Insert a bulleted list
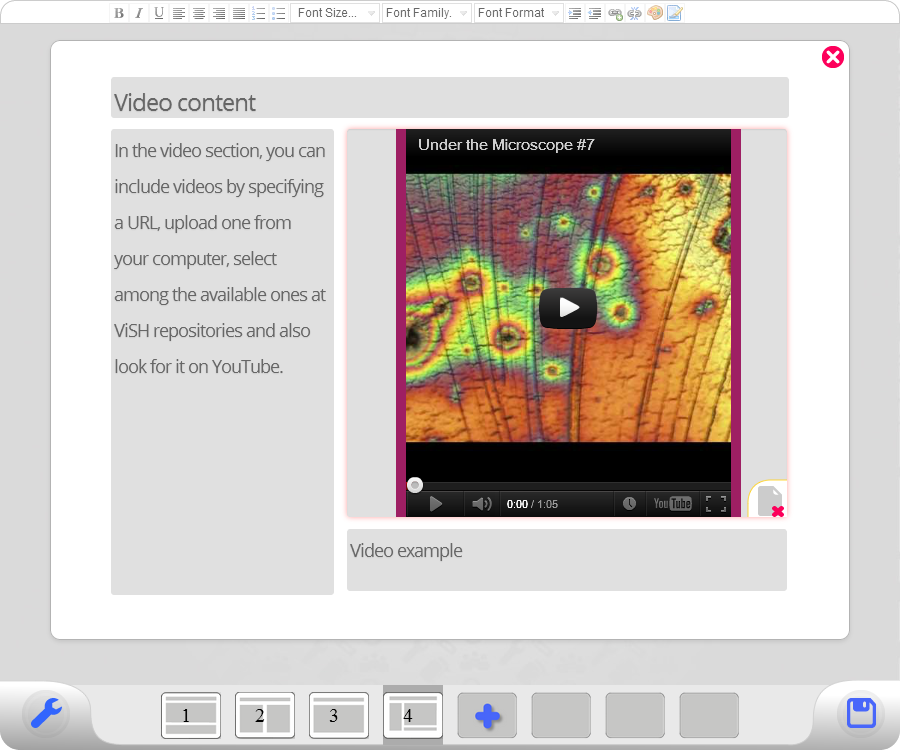This screenshot has height=750, width=900. tap(279, 13)
